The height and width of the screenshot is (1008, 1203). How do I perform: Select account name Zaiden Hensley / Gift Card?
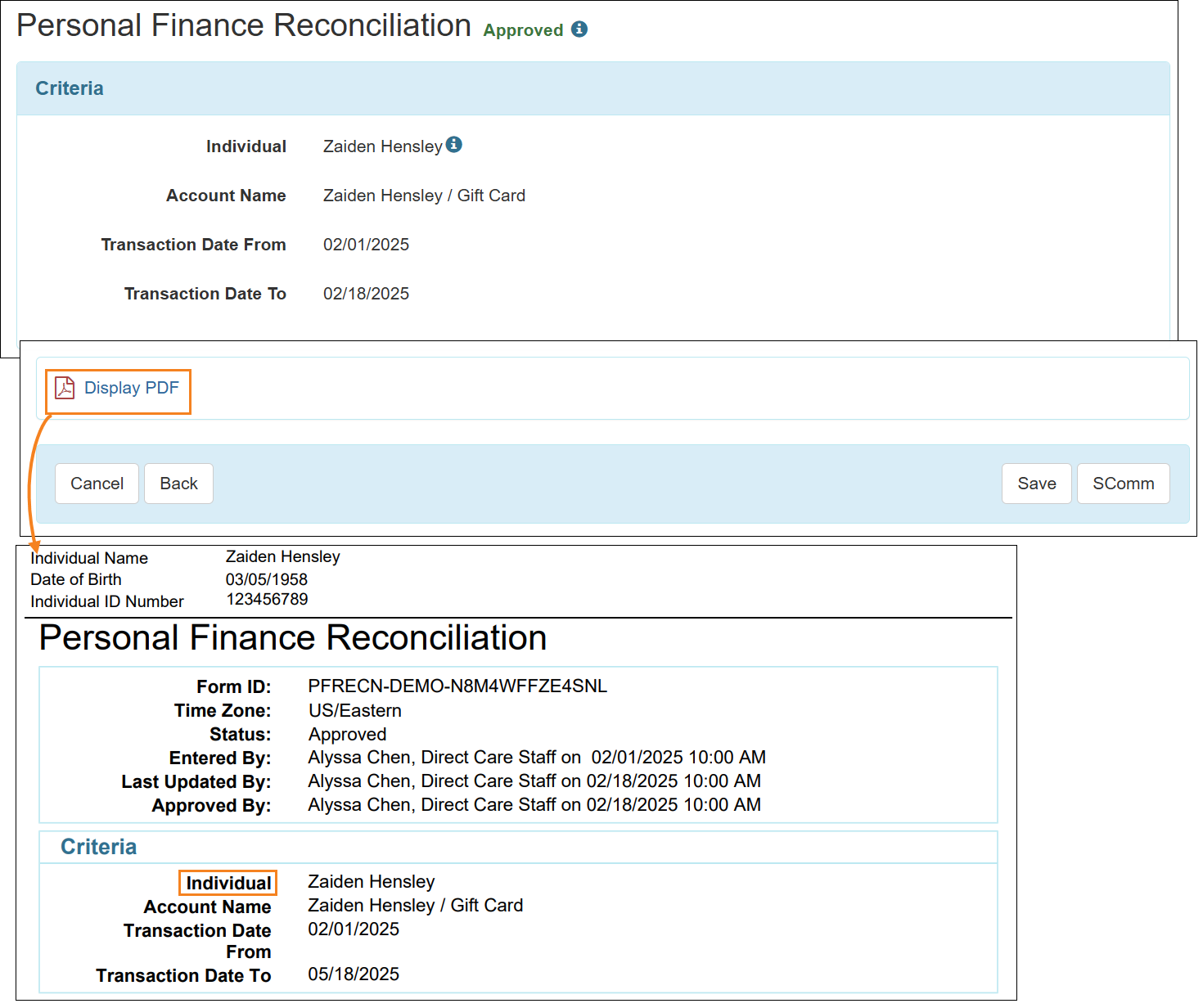click(x=424, y=196)
